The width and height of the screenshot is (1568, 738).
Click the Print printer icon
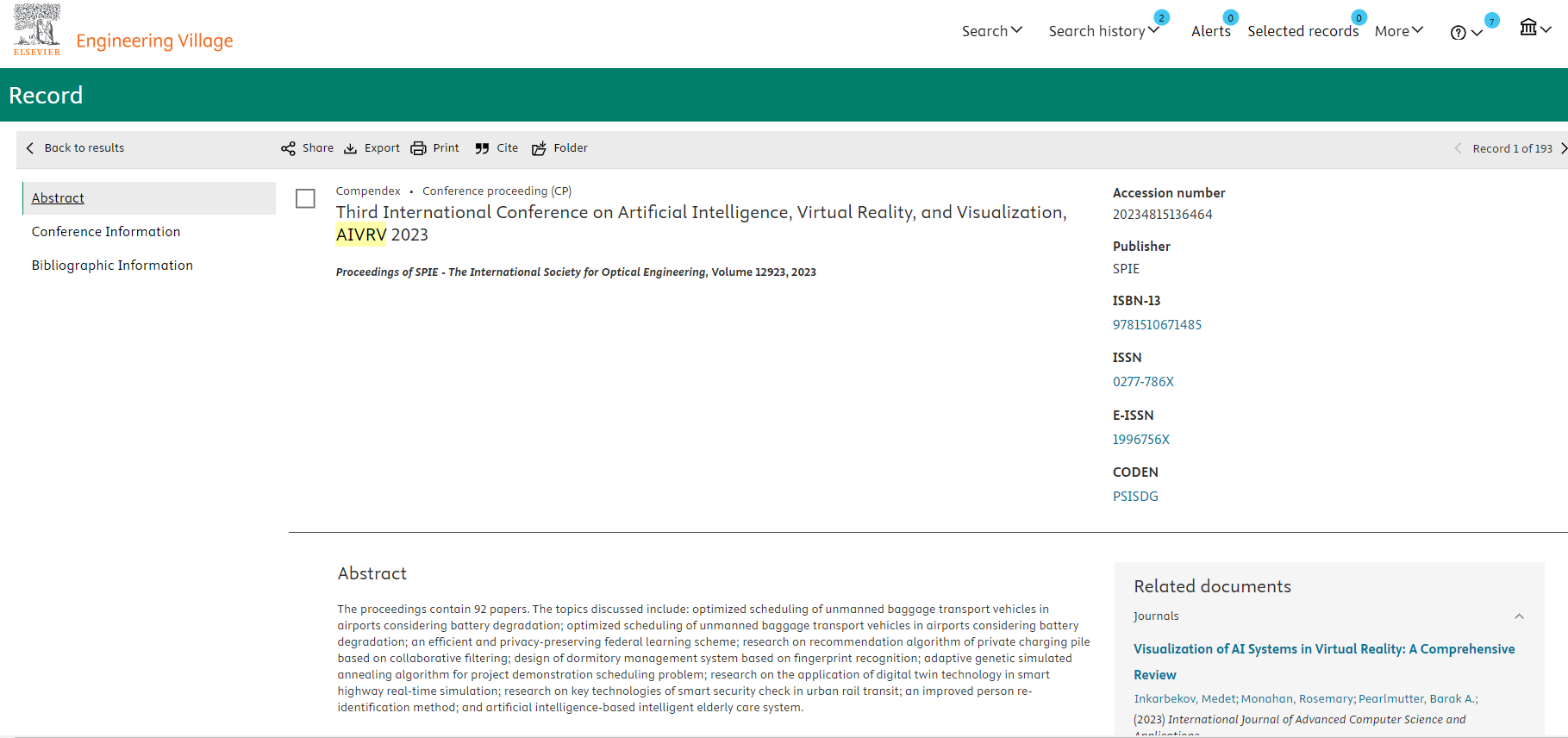click(x=418, y=148)
